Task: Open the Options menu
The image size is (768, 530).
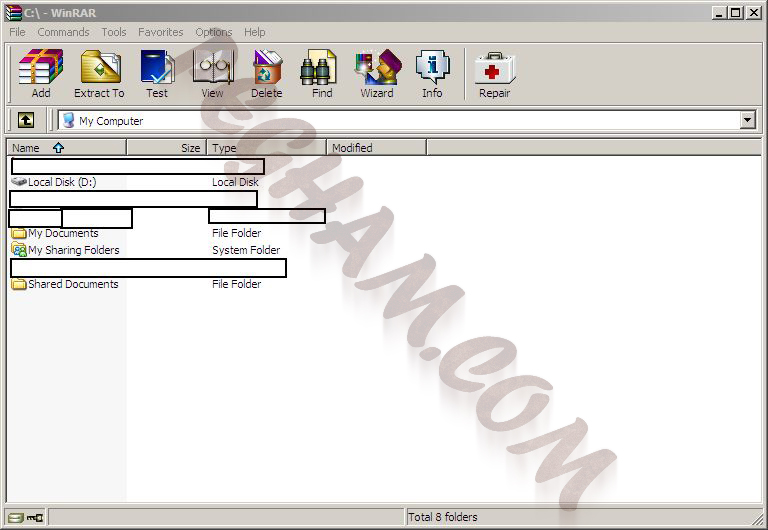Action: pyautogui.click(x=214, y=32)
